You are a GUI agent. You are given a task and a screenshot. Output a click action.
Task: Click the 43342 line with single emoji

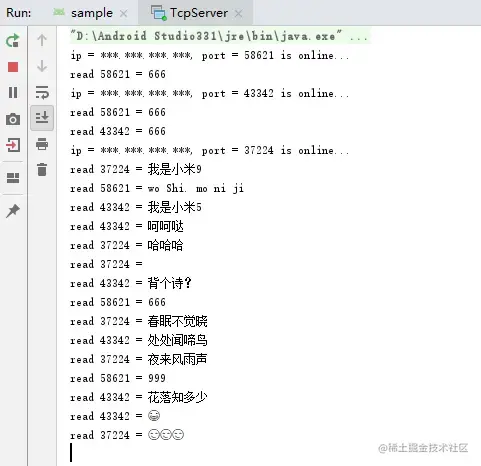click(x=115, y=416)
